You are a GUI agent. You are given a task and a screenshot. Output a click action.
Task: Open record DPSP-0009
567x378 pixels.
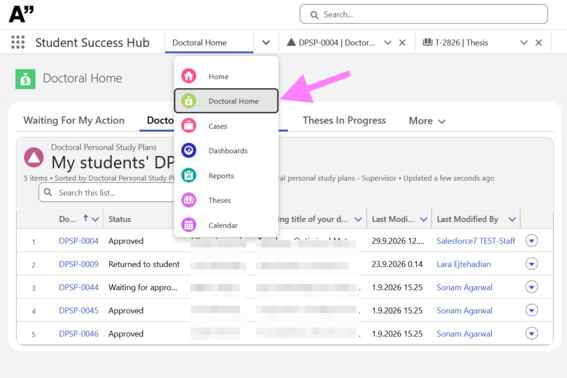click(78, 264)
